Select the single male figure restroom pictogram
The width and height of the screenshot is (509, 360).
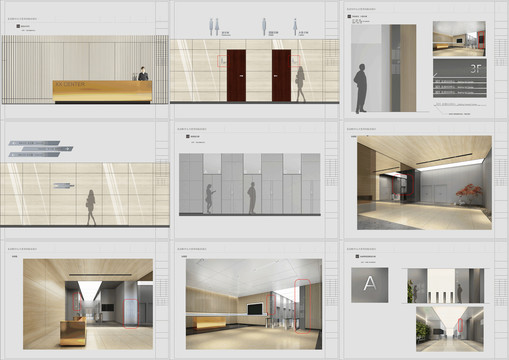pyautogui.click(x=264, y=27)
